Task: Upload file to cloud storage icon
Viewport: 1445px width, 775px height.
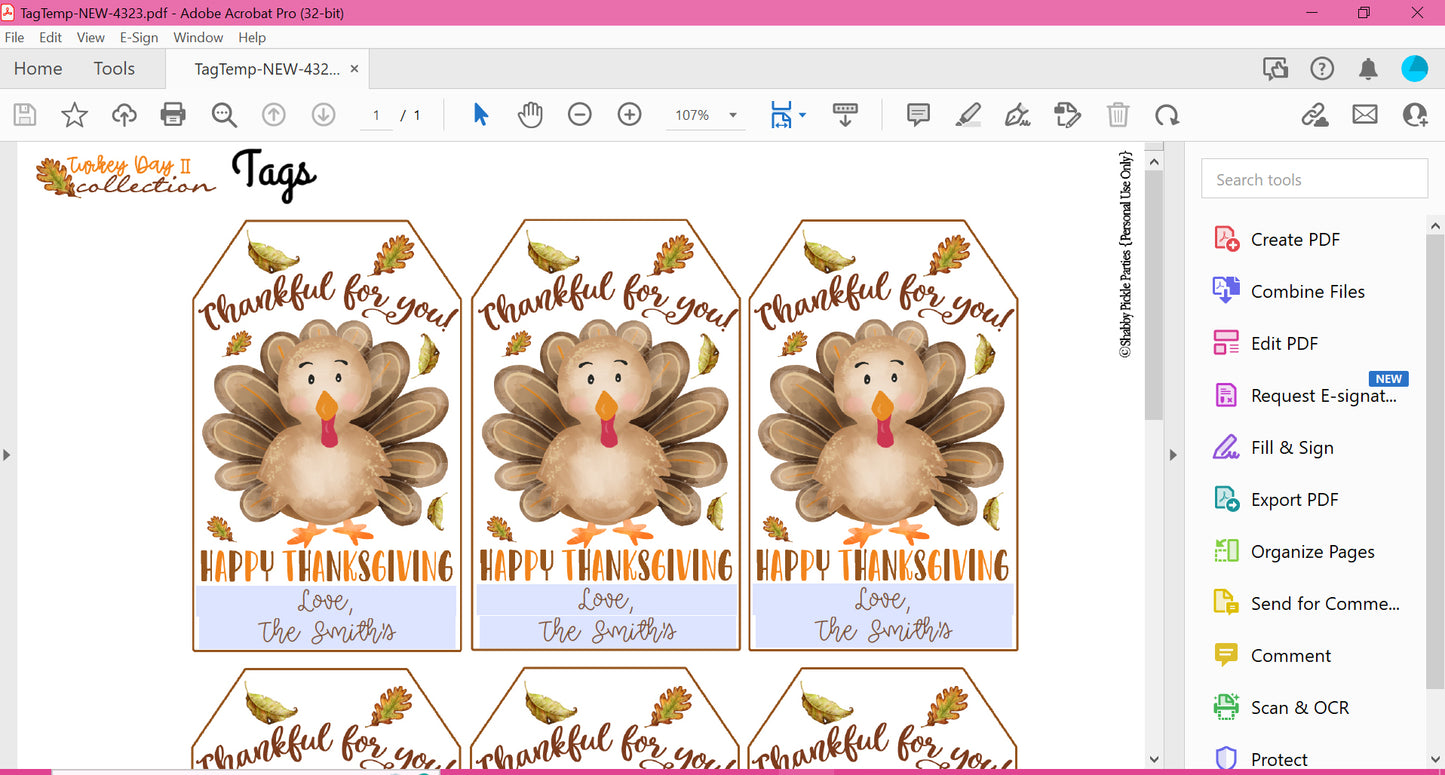Action: 124,115
